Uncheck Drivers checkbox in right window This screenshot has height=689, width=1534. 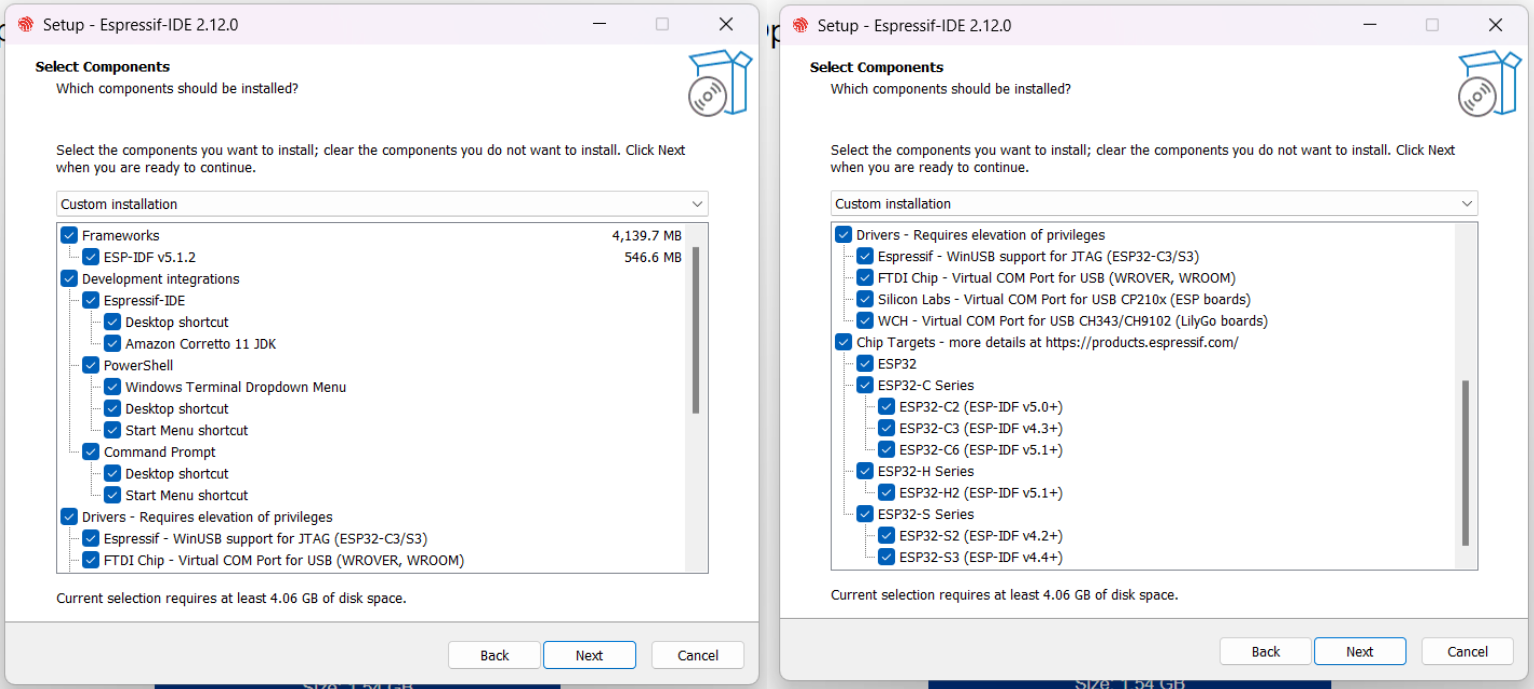[x=843, y=235]
